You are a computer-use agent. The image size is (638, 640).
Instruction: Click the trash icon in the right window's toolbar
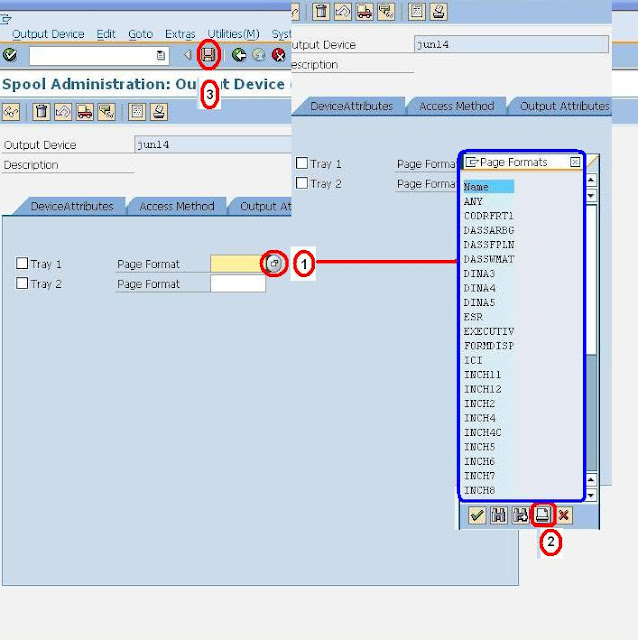point(321,11)
